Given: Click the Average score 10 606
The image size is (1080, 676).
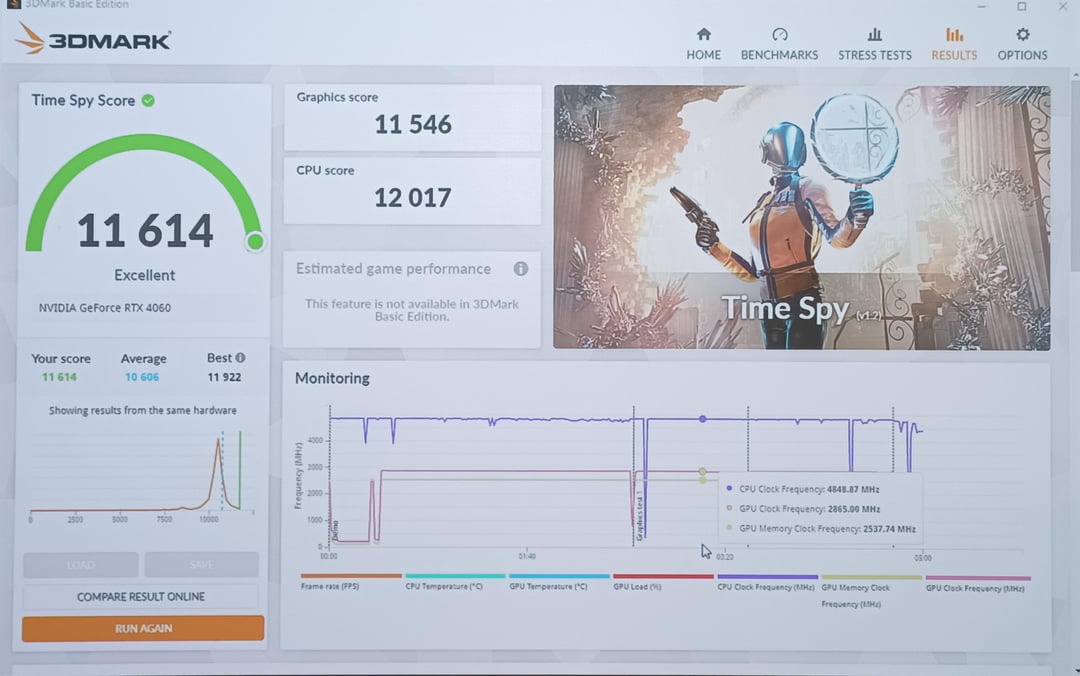Looking at the screenshot, I should pos(142,377).
